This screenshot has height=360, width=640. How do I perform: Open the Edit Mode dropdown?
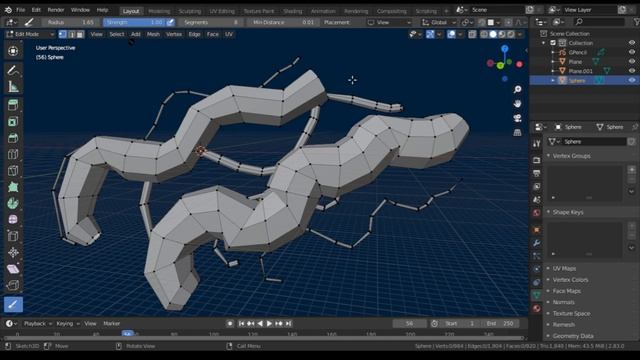30,34
